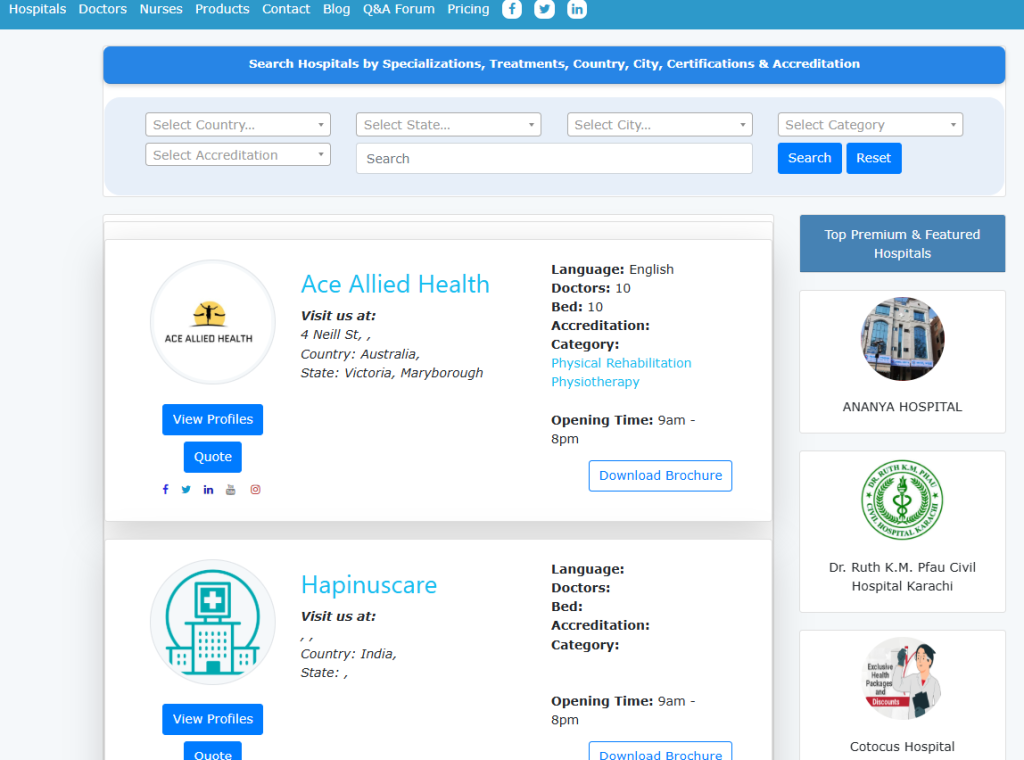
Task: Open the Twitter icon in top navigation
Action: point(544,9)
